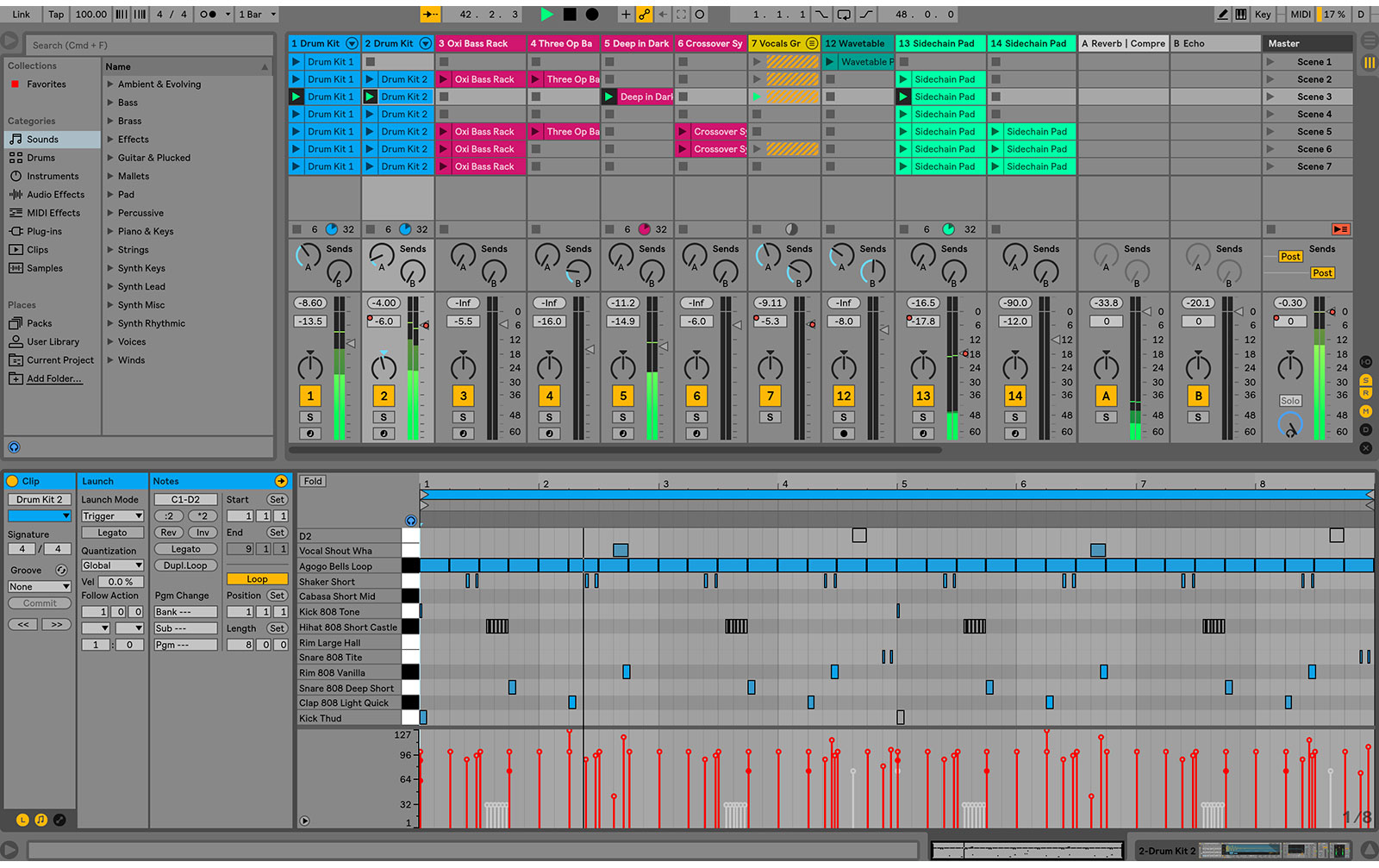The height and width of the screenshot is (868, 1379).
Task: Open the 1 Bar quantization menu
Action: [258, 15]
